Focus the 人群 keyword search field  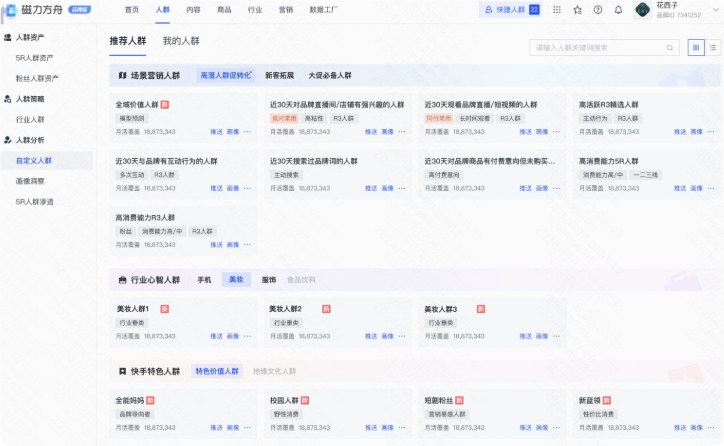pyautogui.click(x=604, y=48)
